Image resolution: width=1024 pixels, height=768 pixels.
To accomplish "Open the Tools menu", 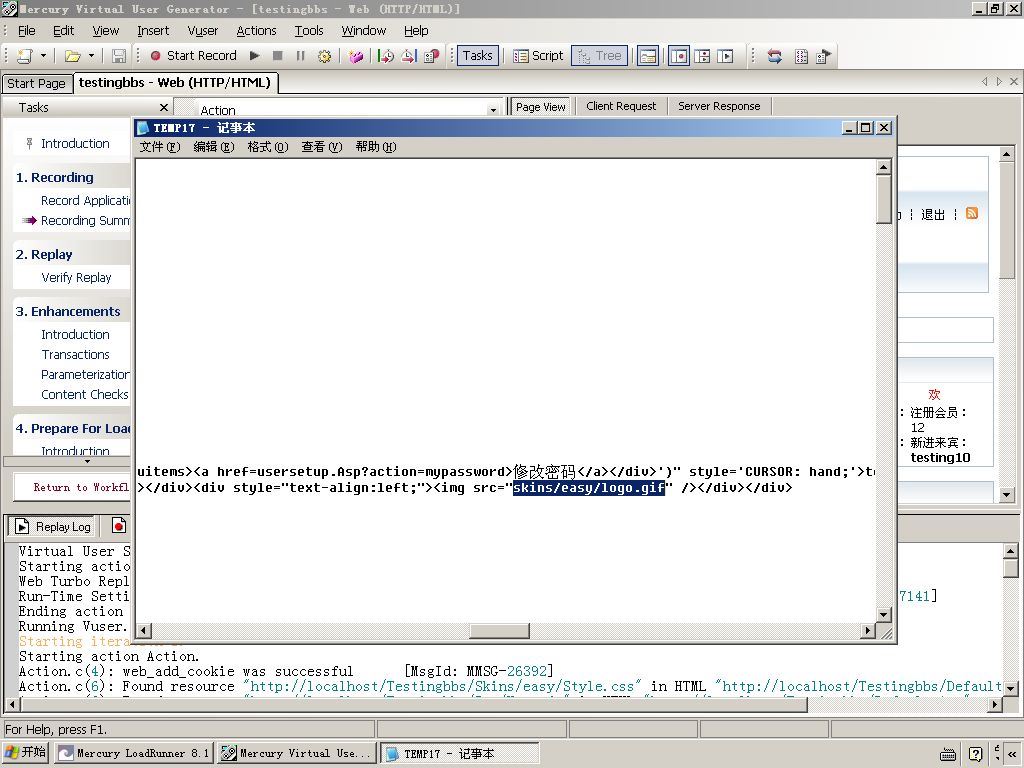I will pos(309,31).
